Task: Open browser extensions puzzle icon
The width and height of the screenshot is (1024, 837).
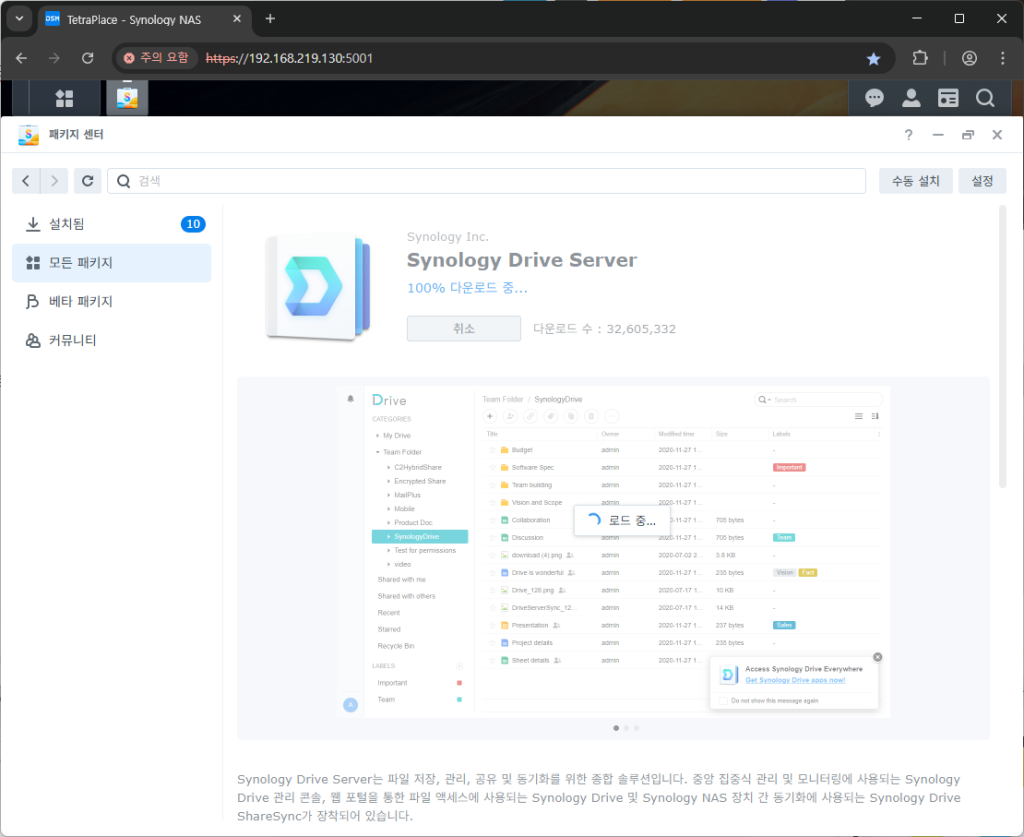Action: point(920,58)
